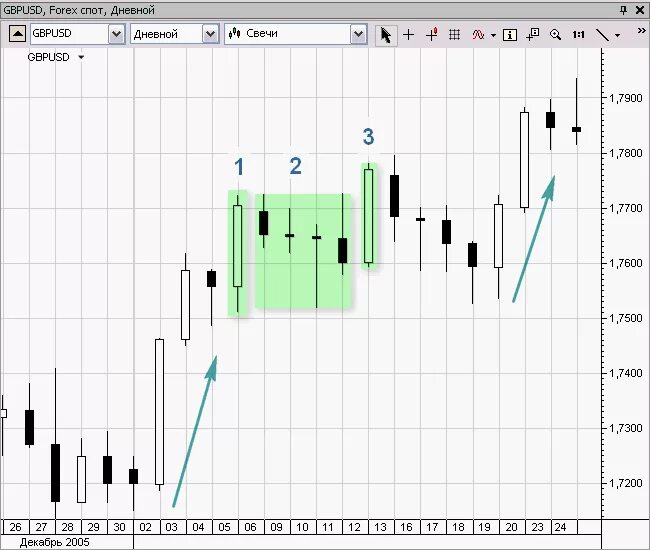This screenshot has width=650, height=550.
Task: Select the line drawing tool
Action: pyautogui.click(x=602, y=35)
